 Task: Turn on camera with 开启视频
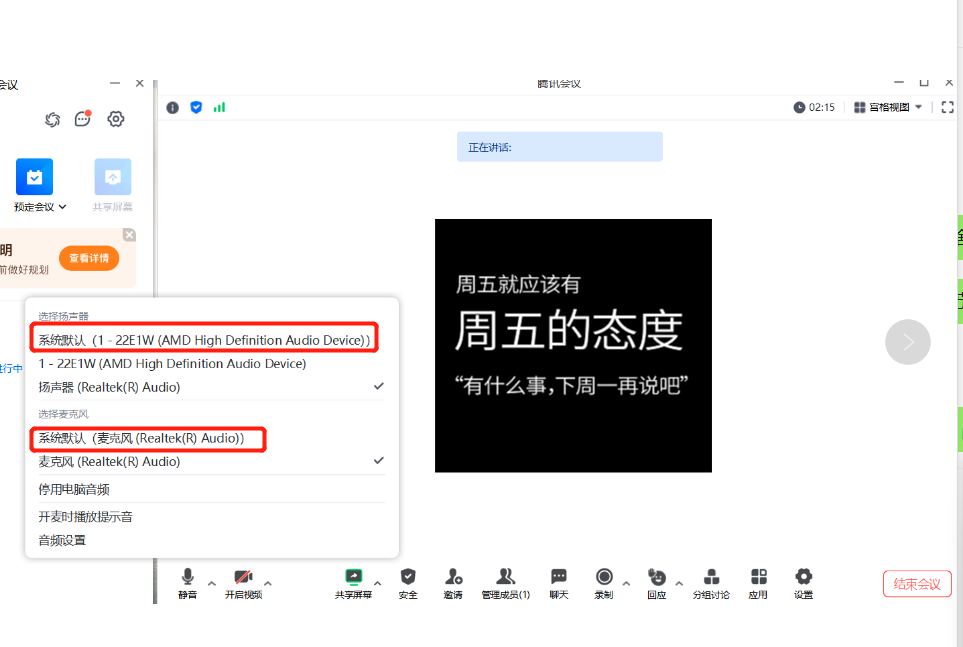tap(243, 583)
